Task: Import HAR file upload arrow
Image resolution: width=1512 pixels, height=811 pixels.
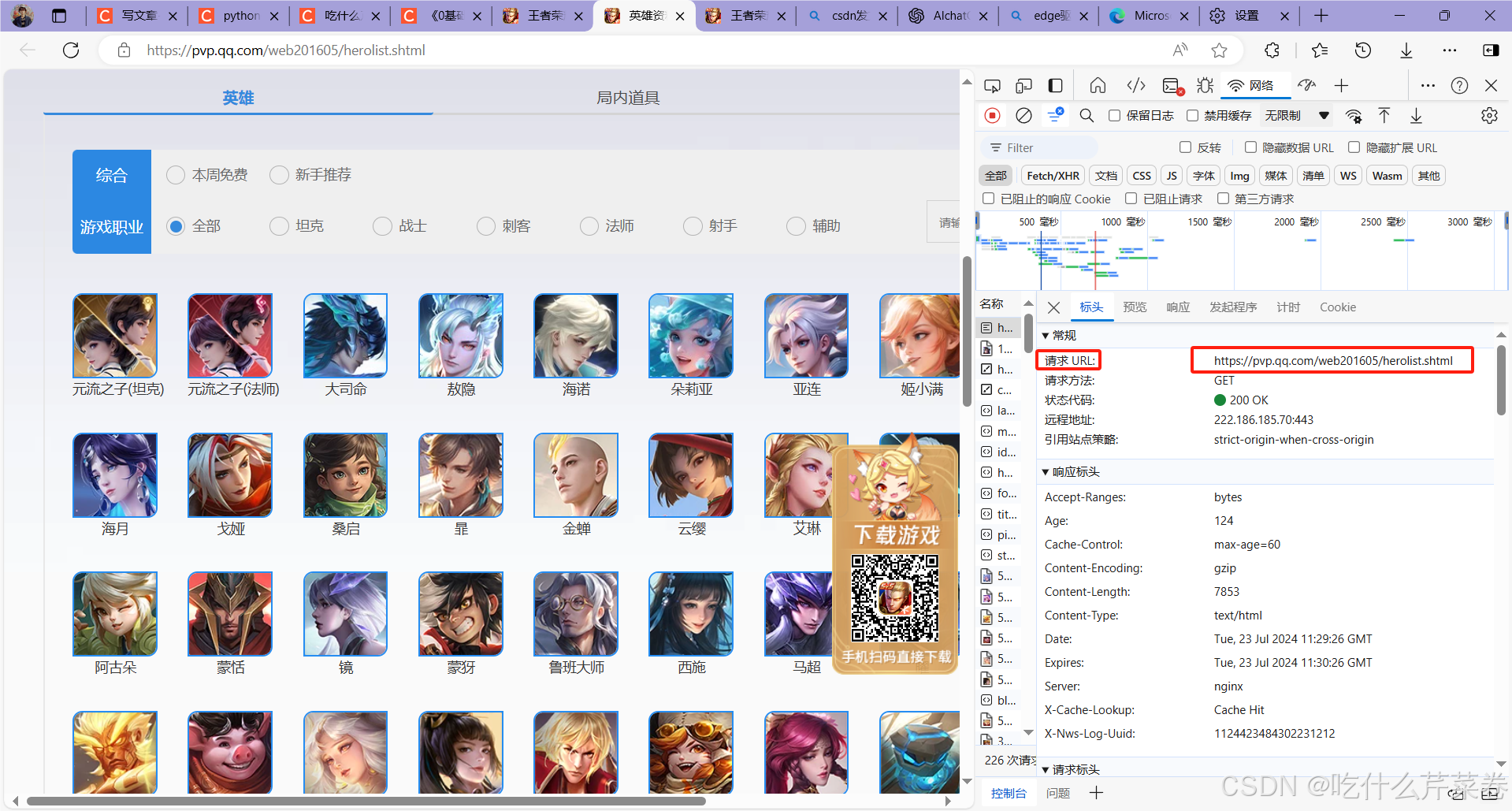Action: tap(1384, 116)
